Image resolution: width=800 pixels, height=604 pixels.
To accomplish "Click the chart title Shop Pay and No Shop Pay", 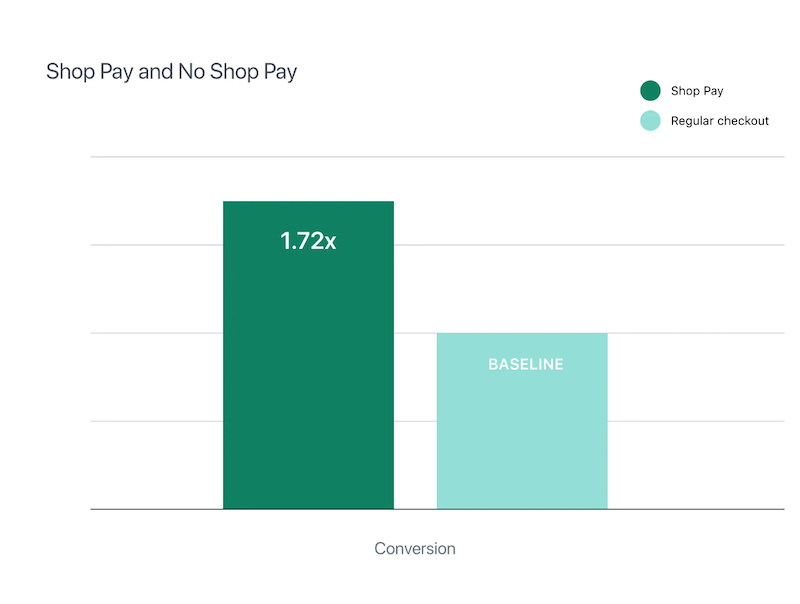I will [x=171, y=72].
